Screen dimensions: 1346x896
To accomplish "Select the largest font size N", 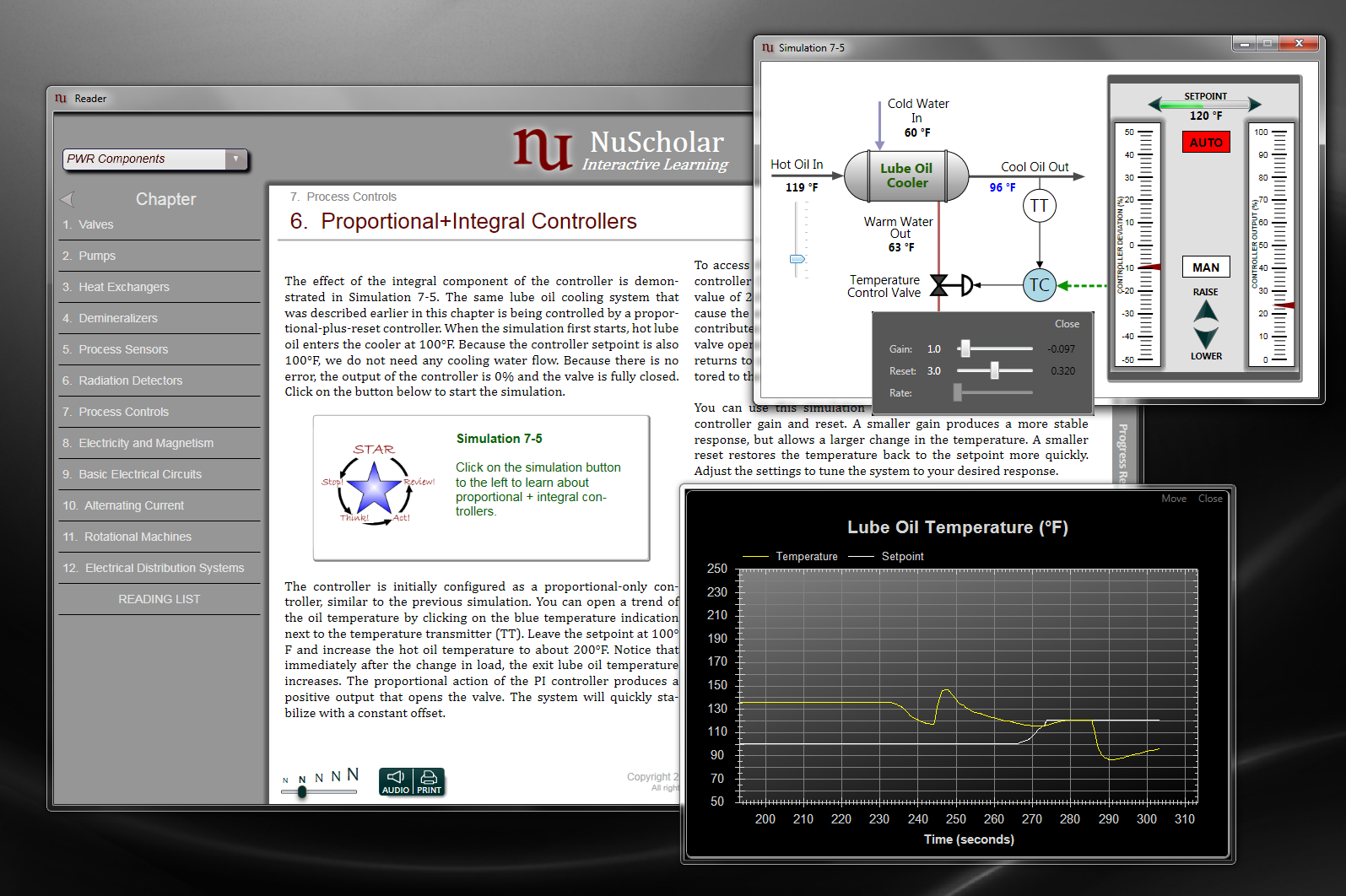I will pyautogui.click(x=353, y=774).
